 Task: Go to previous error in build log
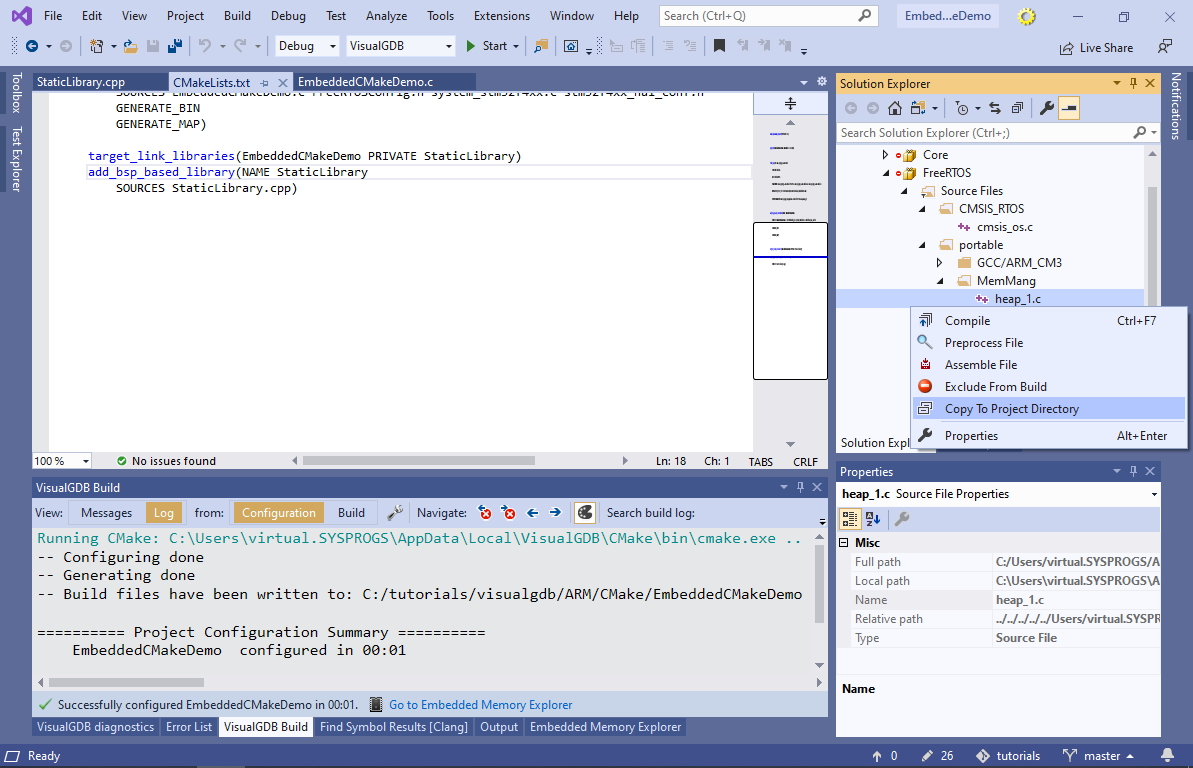485,513
